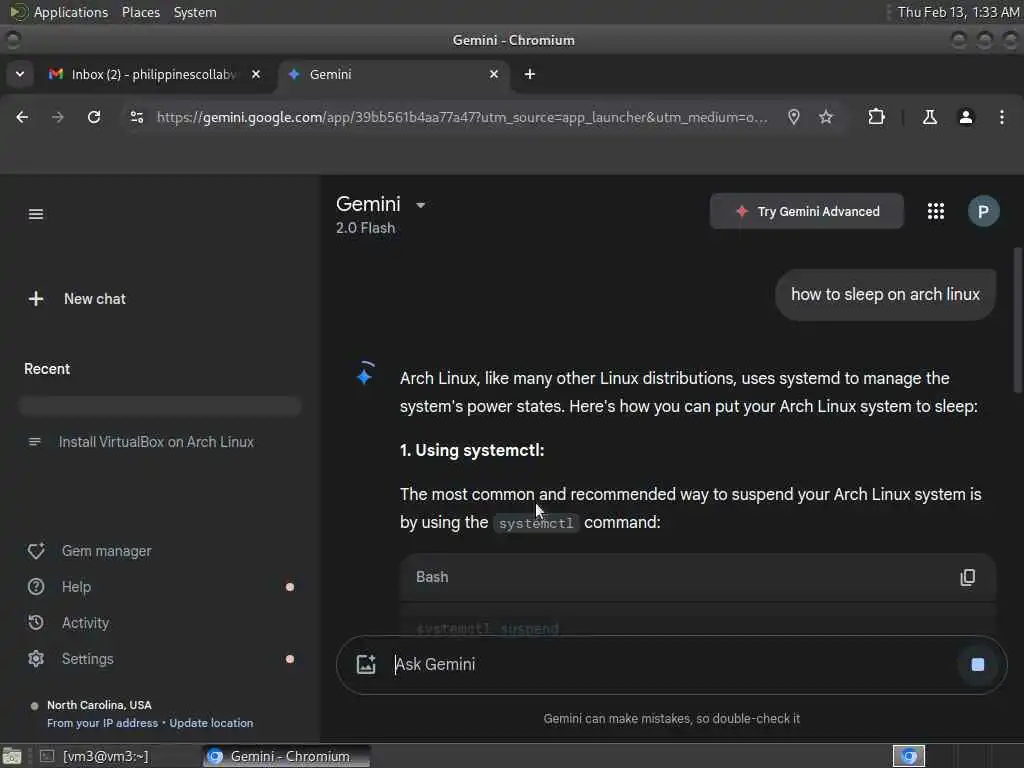Click the Gemini sparkle response icon
The image size is (1024, 768).
coord(364,375)
